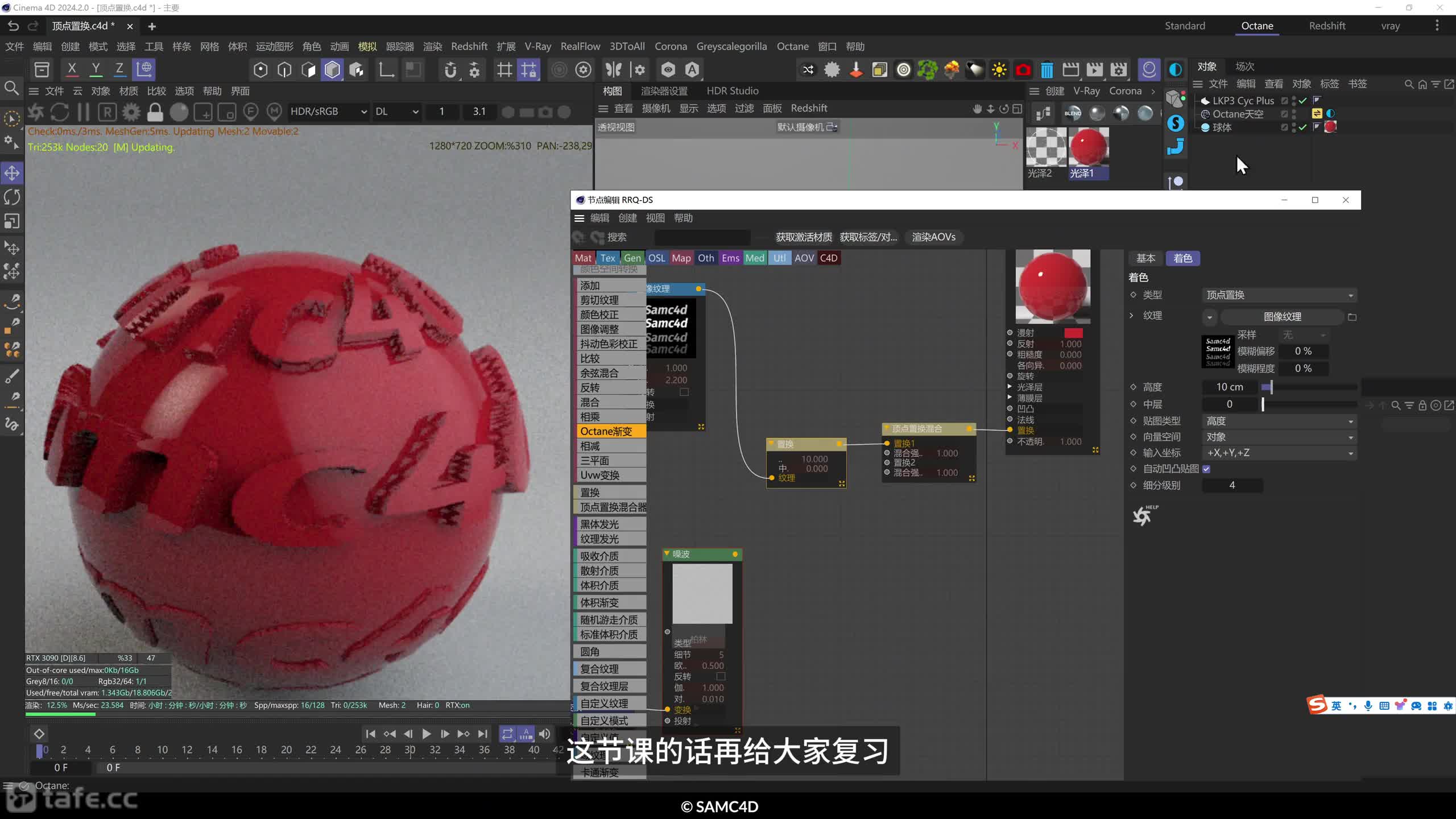Open the texture menu arrow beside 图像纹理
This screenshot has width=1456, height=819.
coord(1209,317)
